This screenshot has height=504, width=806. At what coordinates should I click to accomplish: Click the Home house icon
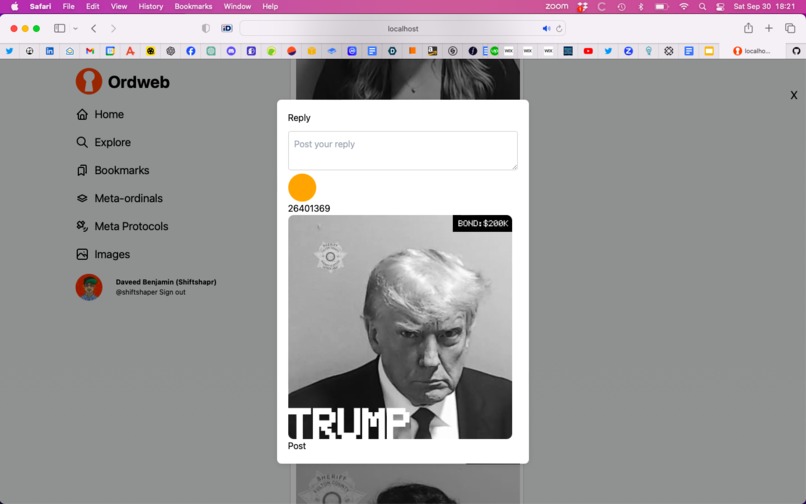pyautogui.click(x=82, y=114)
